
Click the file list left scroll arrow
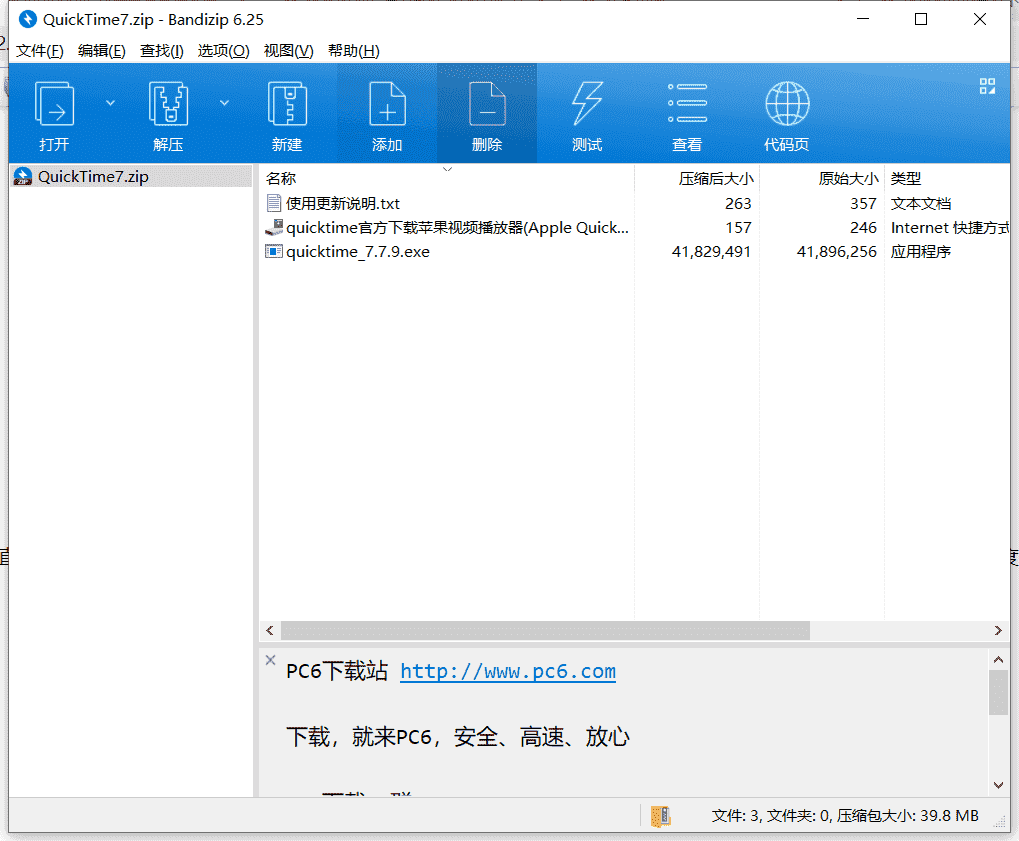[270, 630]
